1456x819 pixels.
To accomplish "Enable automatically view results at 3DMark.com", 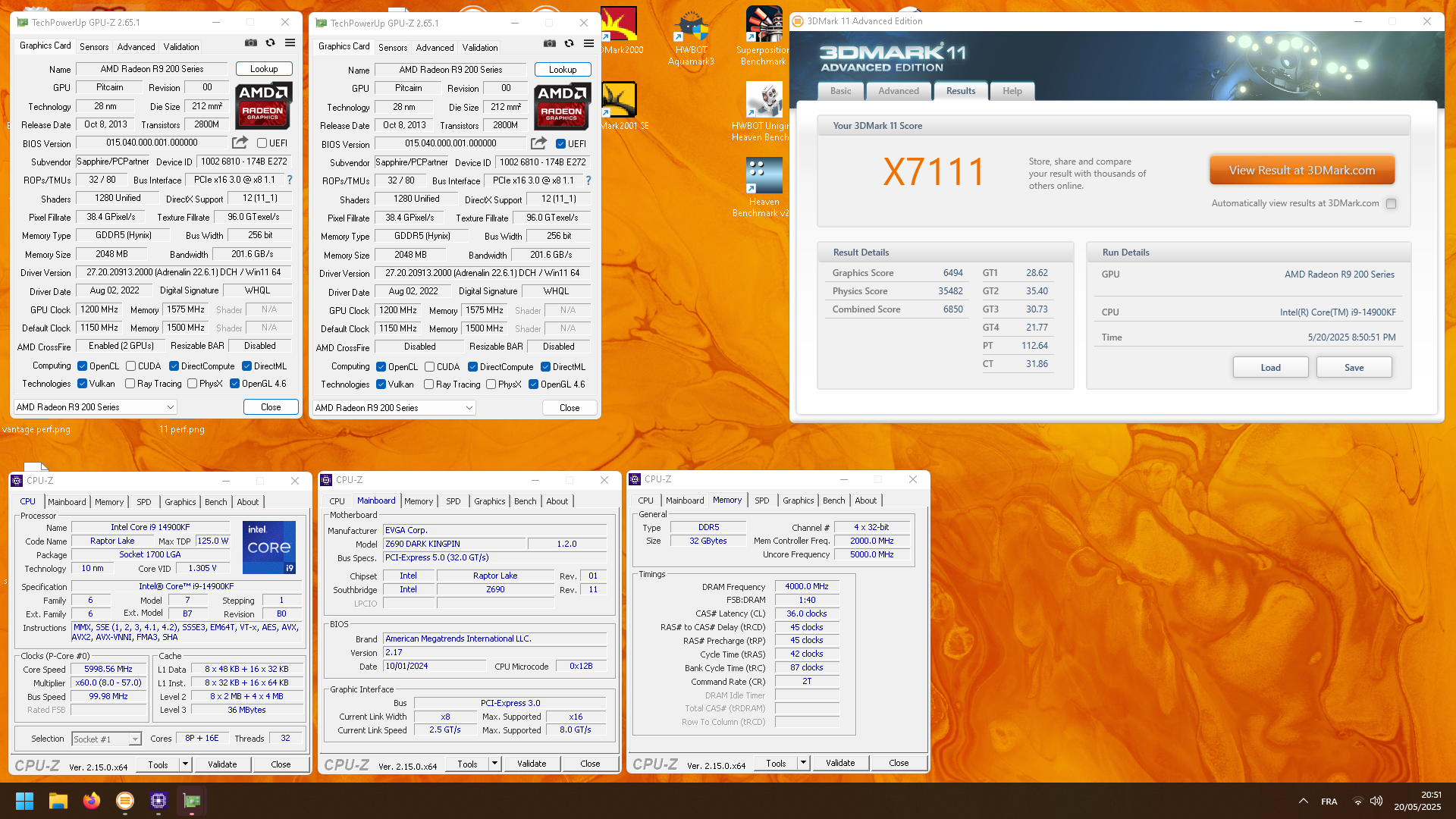I will (x=1391, y=203).
